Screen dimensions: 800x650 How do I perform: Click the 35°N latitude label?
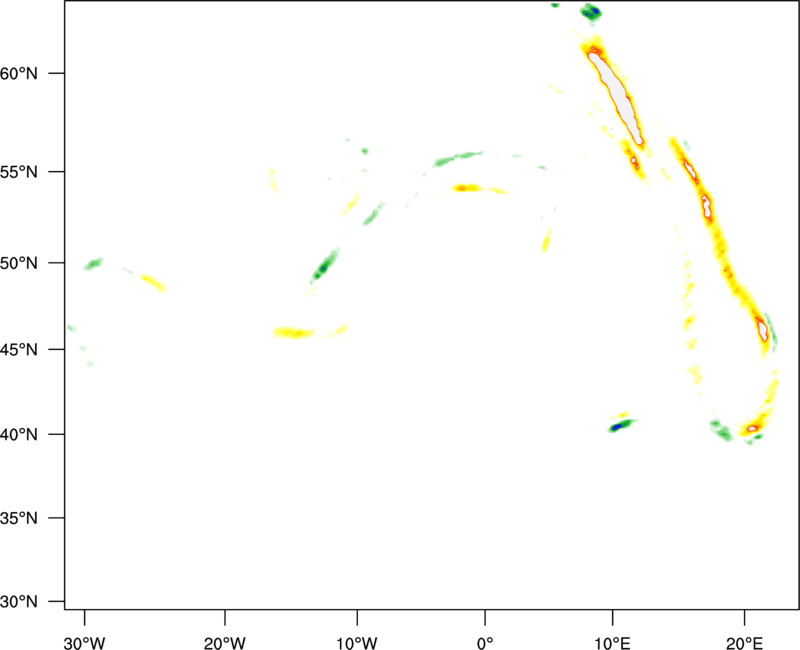[x=19, y=518]
